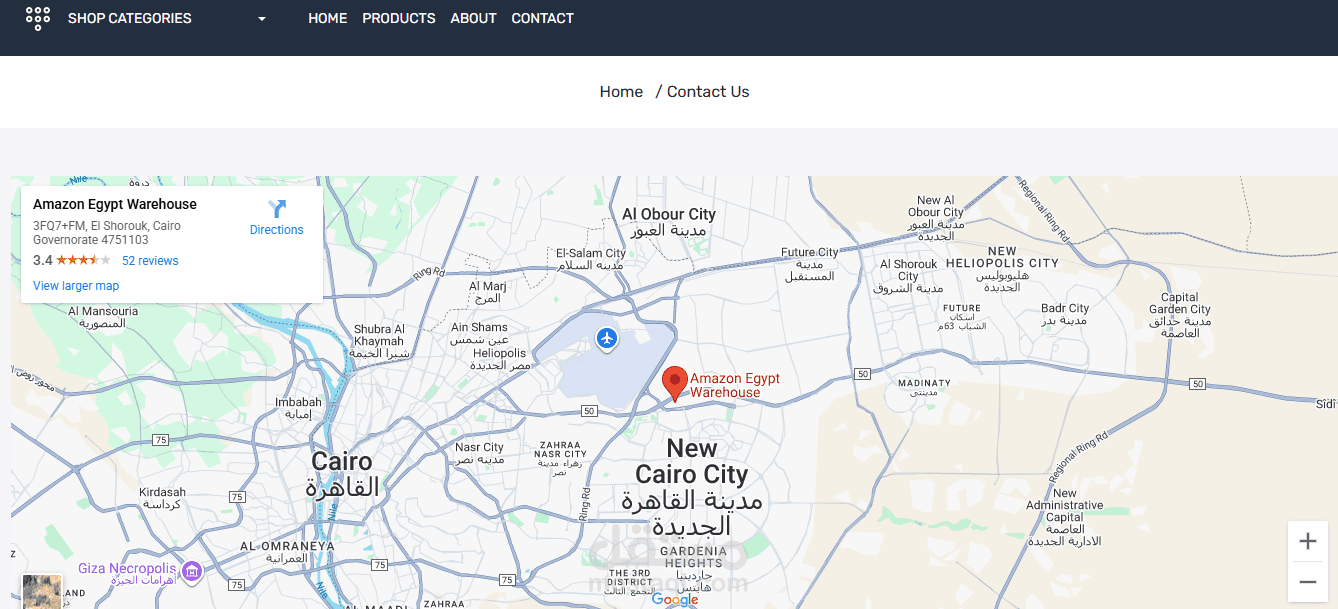Click the Imbabah map label
Image resolution: width=1338 pixels, height=609 pixels.
click(298, 408)
